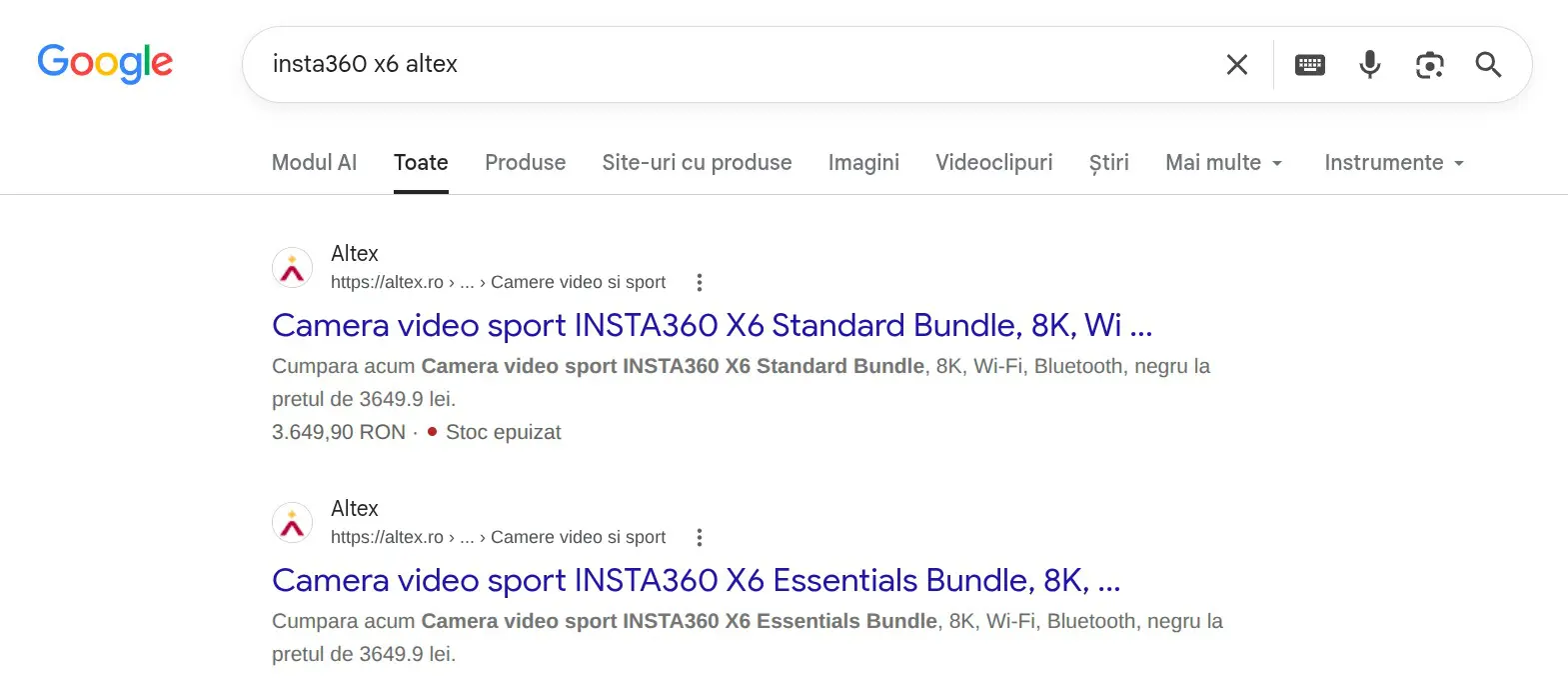Click Altex site name above Standard Bundle result

355,253
